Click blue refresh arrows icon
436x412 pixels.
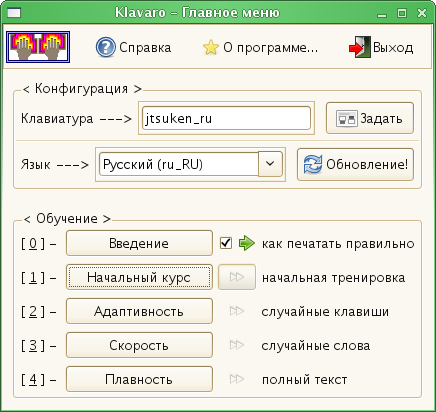[x=313, y=164]
